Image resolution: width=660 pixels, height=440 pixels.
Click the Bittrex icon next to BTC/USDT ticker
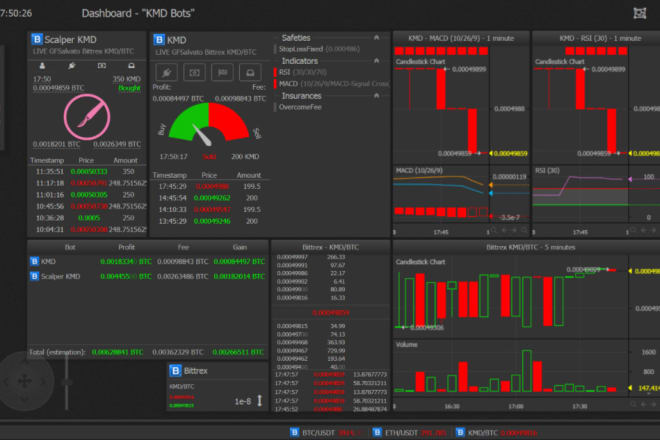(295, 432)
